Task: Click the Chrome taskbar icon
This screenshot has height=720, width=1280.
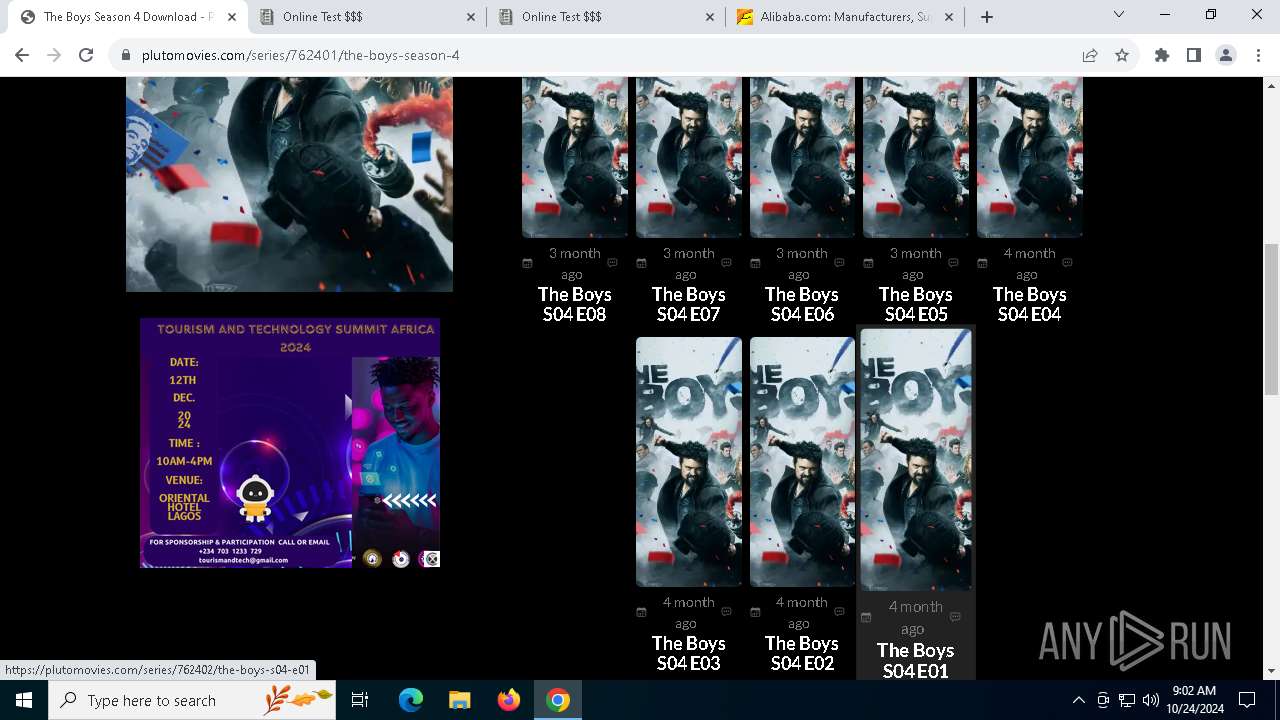Action: pos(558,700)
